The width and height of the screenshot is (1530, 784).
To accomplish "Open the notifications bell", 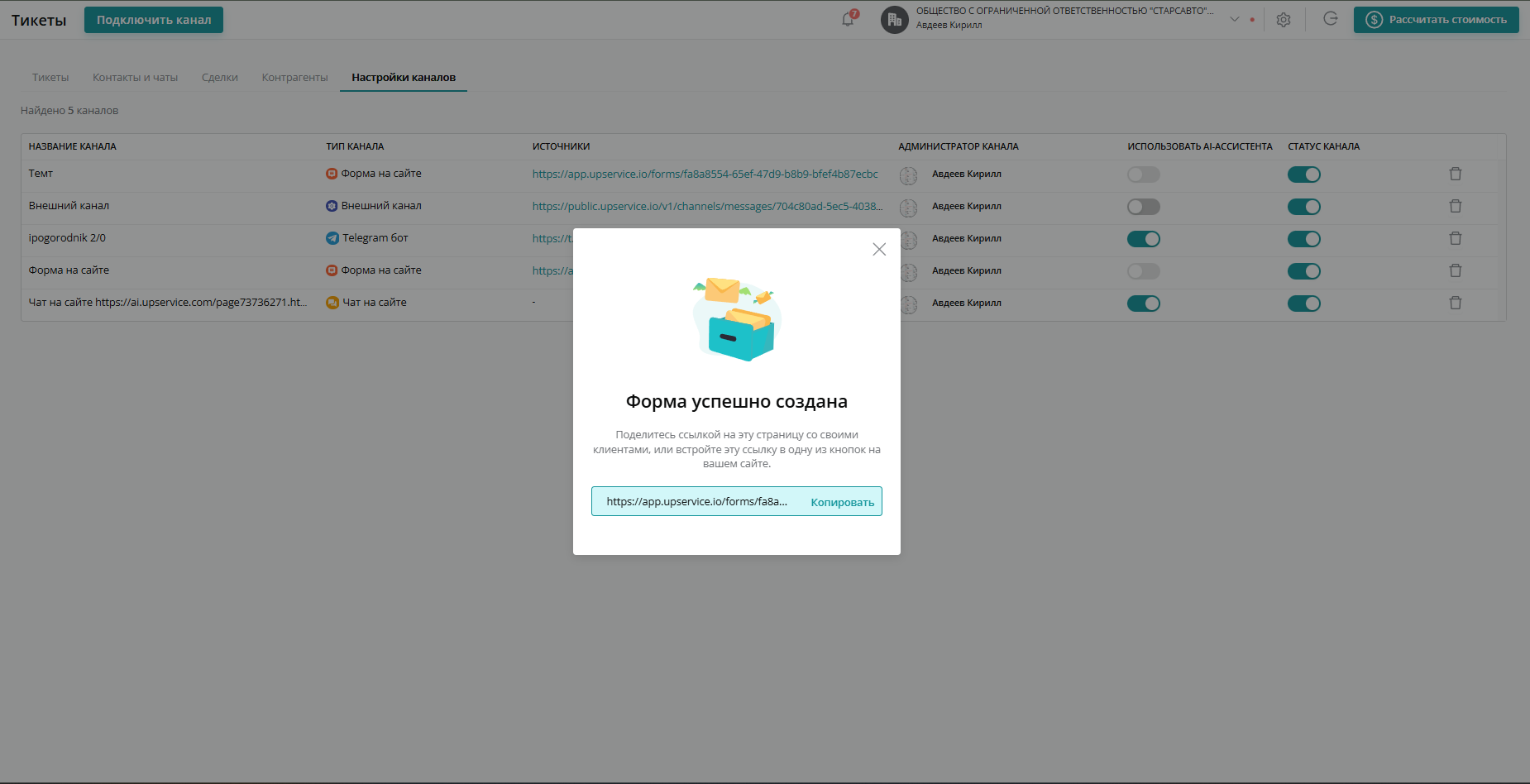I will coord(846,18).
